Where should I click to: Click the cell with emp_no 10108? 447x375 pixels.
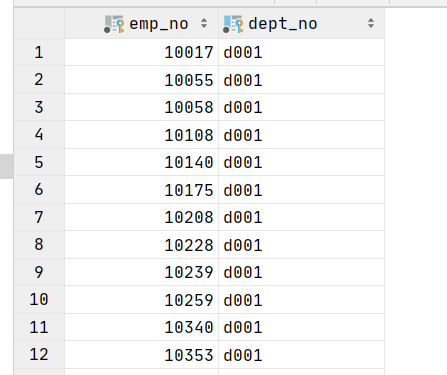141,135
